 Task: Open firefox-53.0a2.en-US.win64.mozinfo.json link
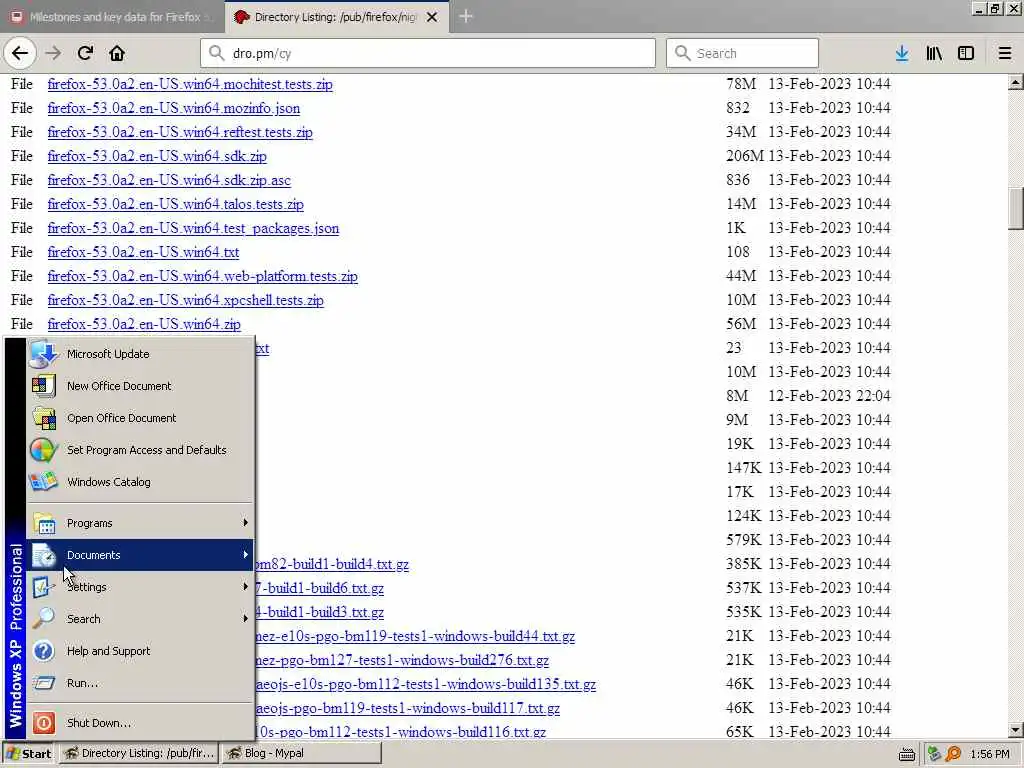174,108
